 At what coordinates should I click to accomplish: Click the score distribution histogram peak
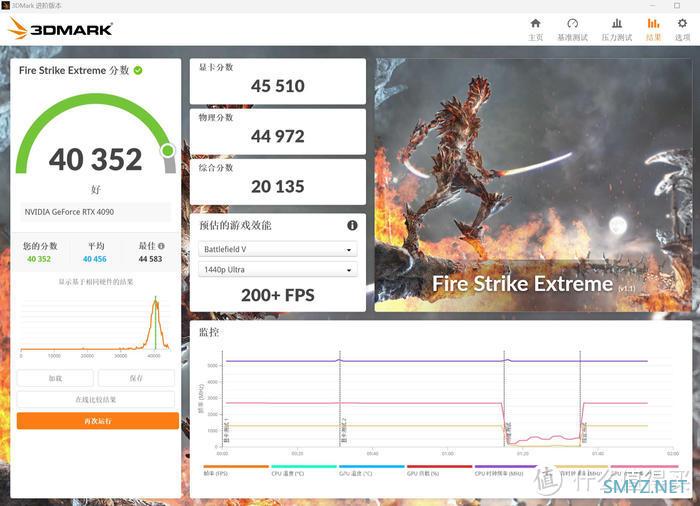click(x=155, y=301)
